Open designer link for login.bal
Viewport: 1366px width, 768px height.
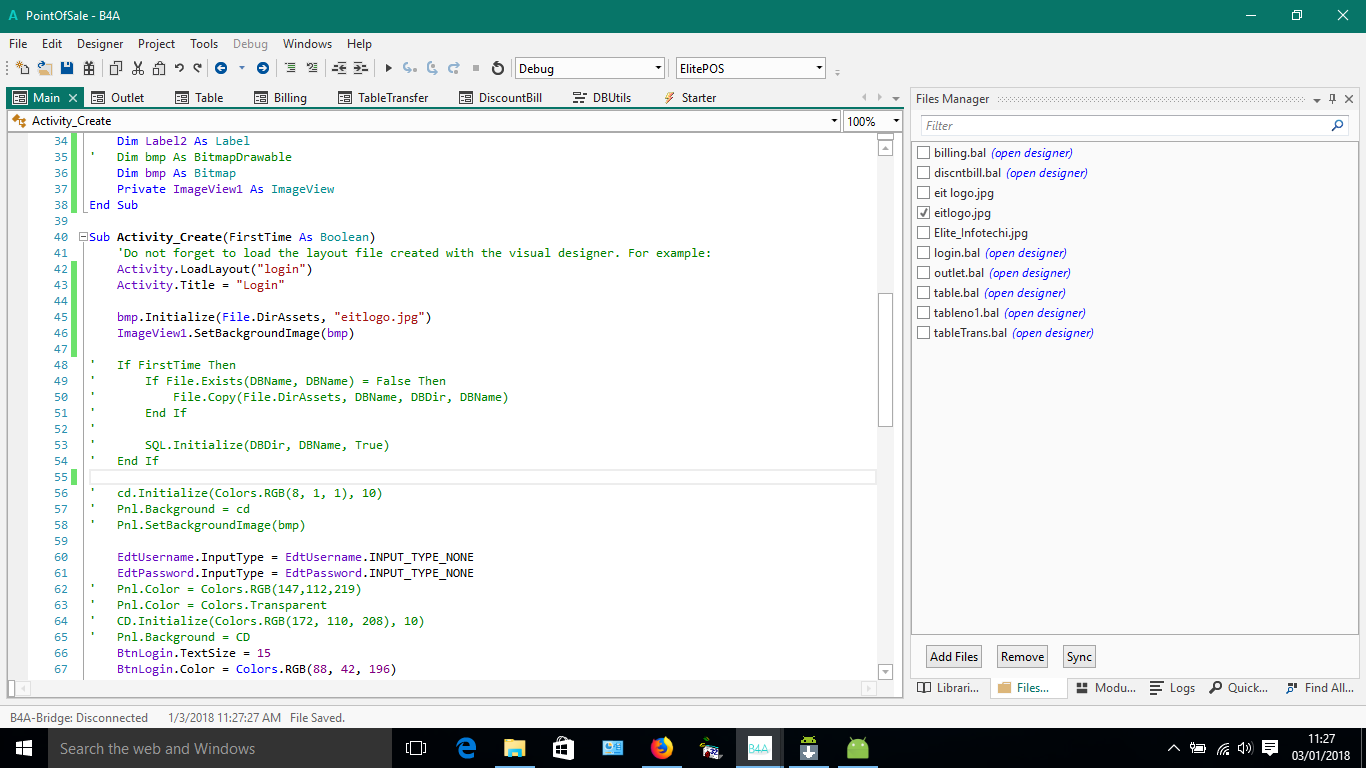coord(1026,253)
